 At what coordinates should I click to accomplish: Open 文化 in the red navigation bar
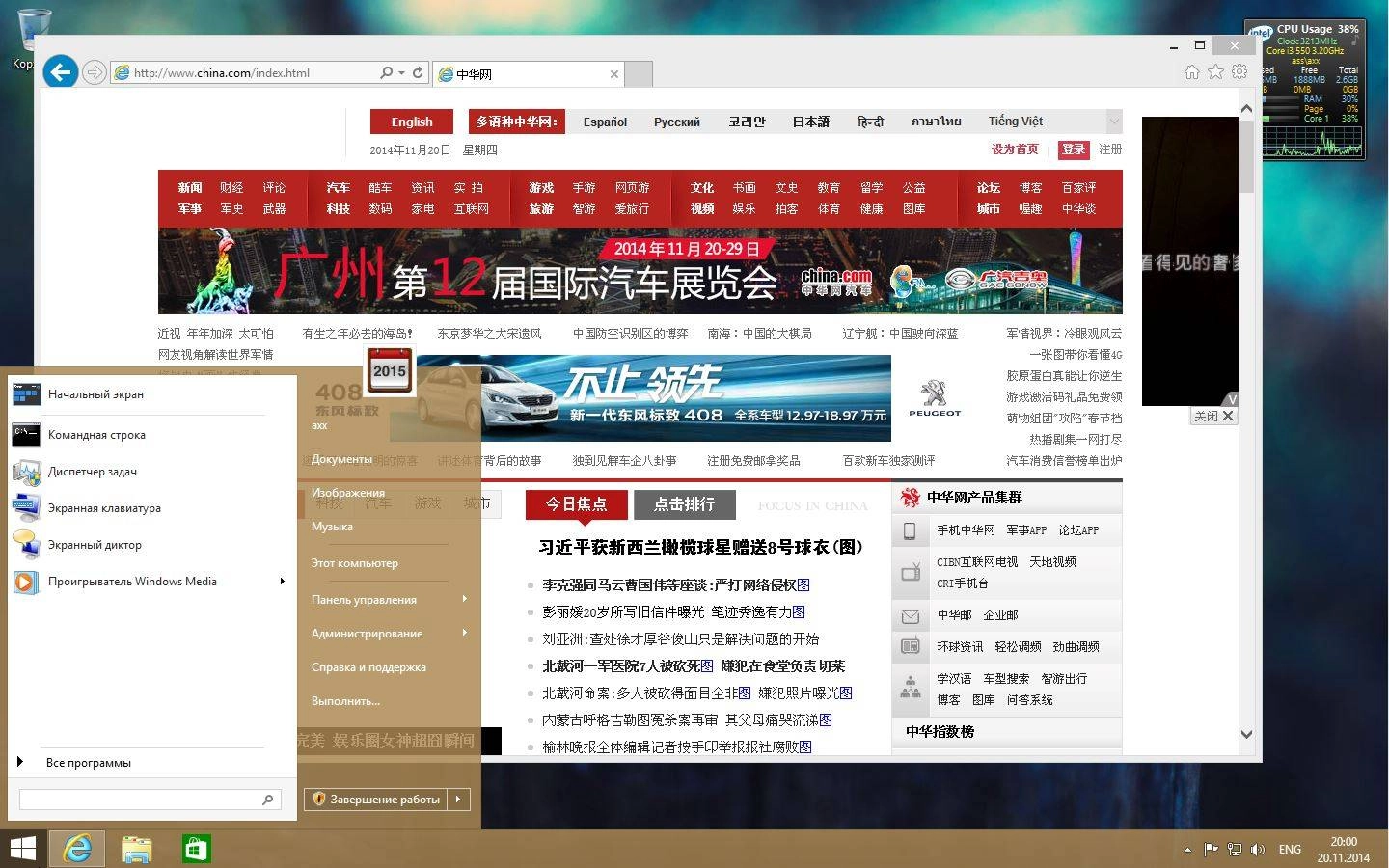[702, 187]
